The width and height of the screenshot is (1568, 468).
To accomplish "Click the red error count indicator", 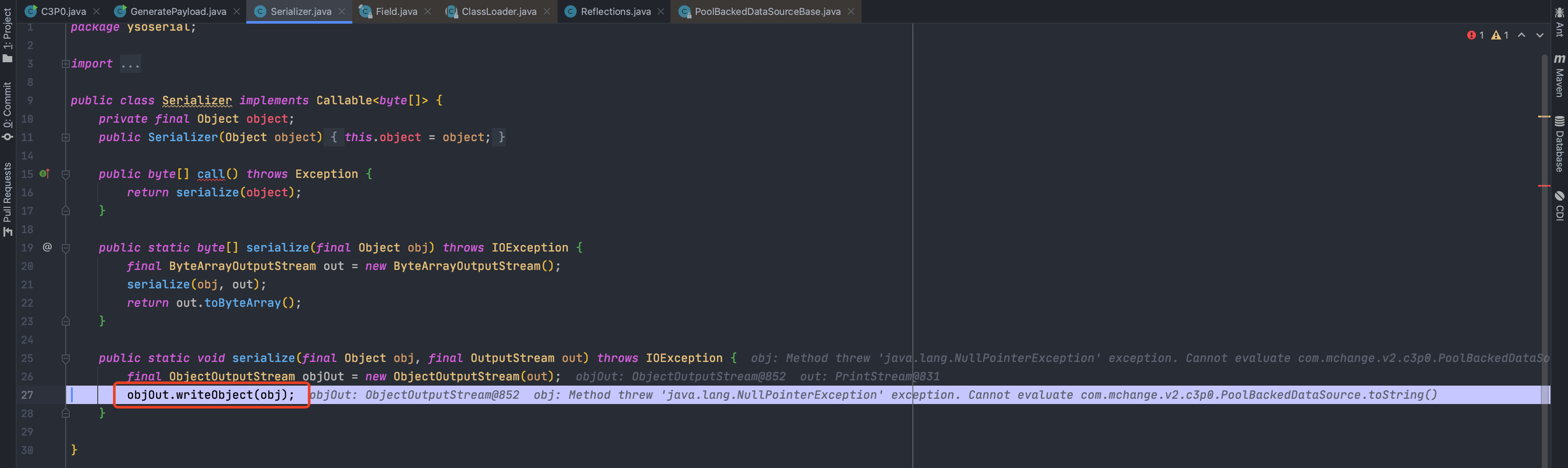I will pyautogui.click(x=1476, y=35).
